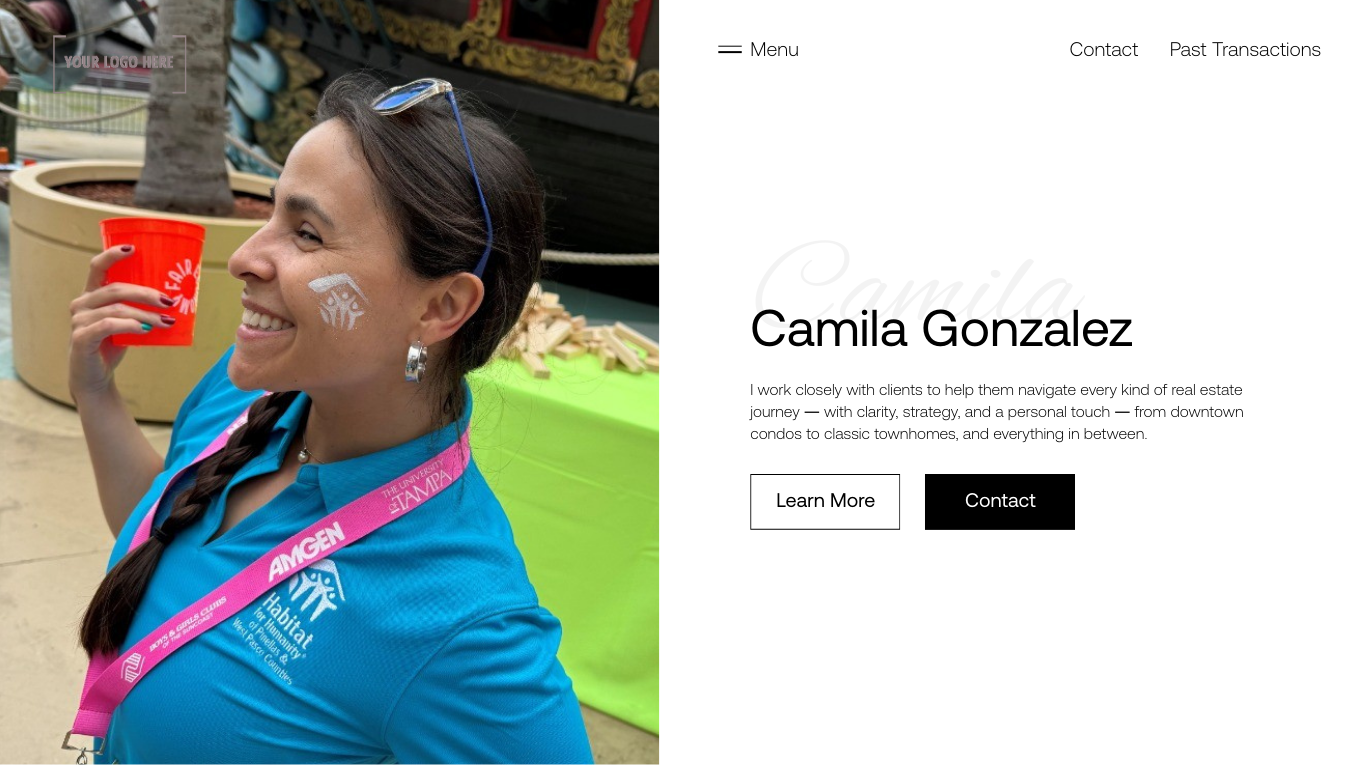Open the Past Transactions link
This screenshot has height=768, width=1366.
(1245, 49)
